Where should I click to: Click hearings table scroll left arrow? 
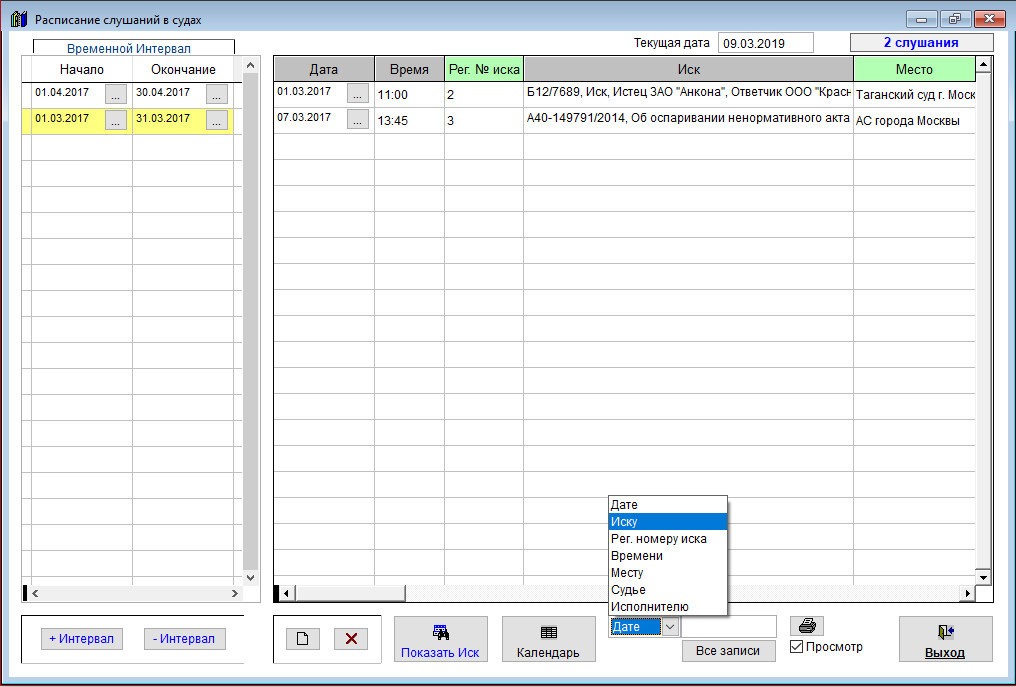[286, 593]
